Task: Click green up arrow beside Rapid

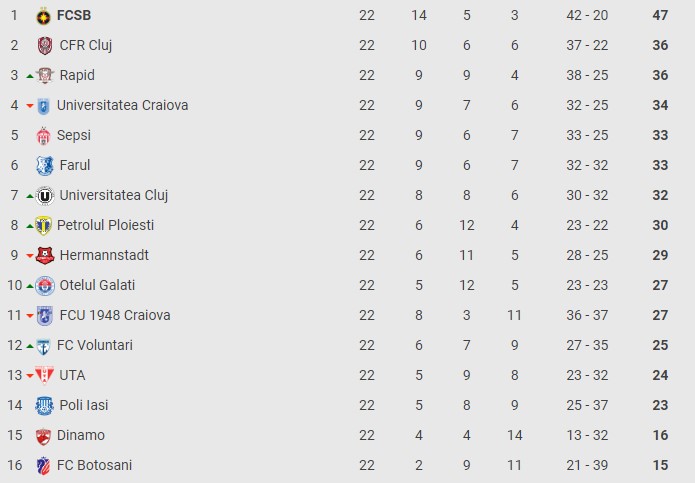Action: (30, 76)
